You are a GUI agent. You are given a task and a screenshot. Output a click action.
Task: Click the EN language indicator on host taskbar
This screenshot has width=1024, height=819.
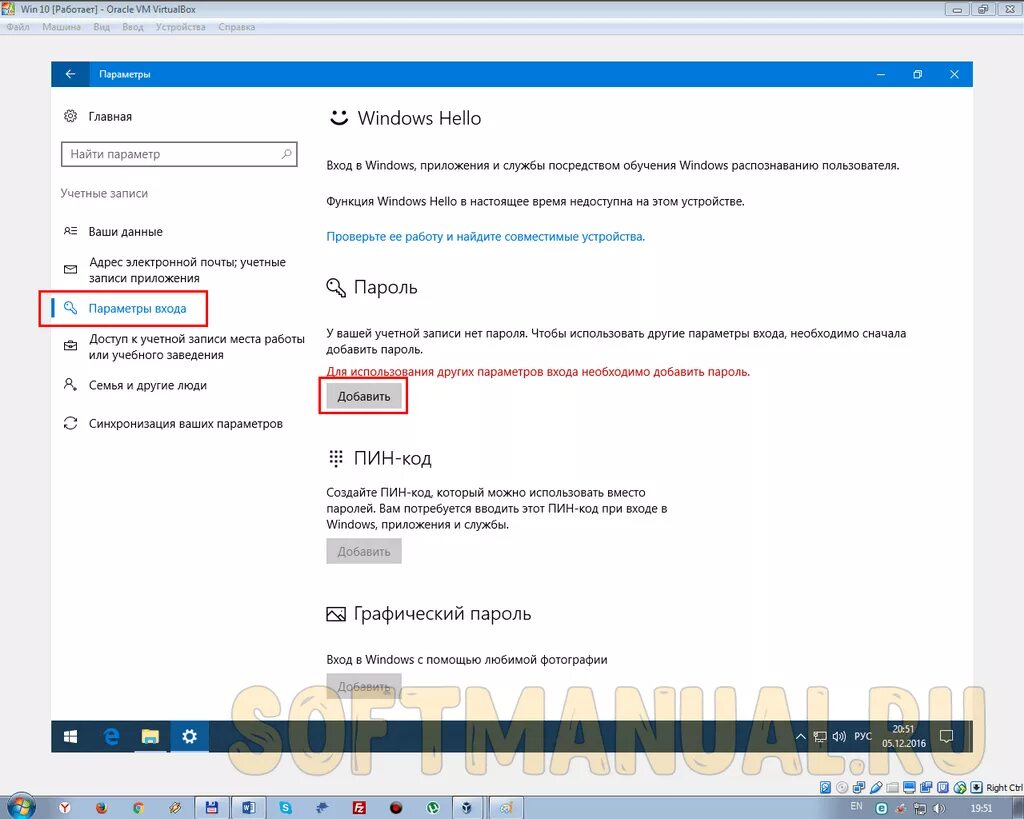tap(856, 806)
